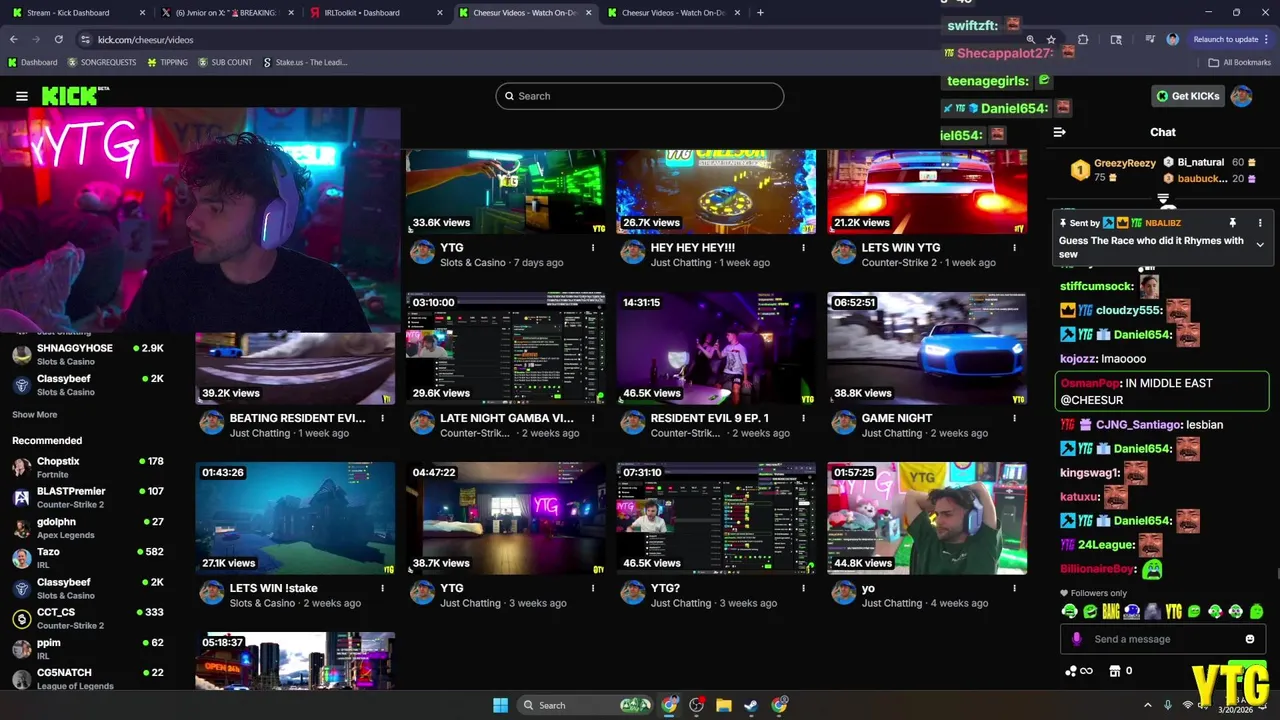Open Chopstix recommended channel
Screen dimensions: 1280x720
tap(87, 467)
